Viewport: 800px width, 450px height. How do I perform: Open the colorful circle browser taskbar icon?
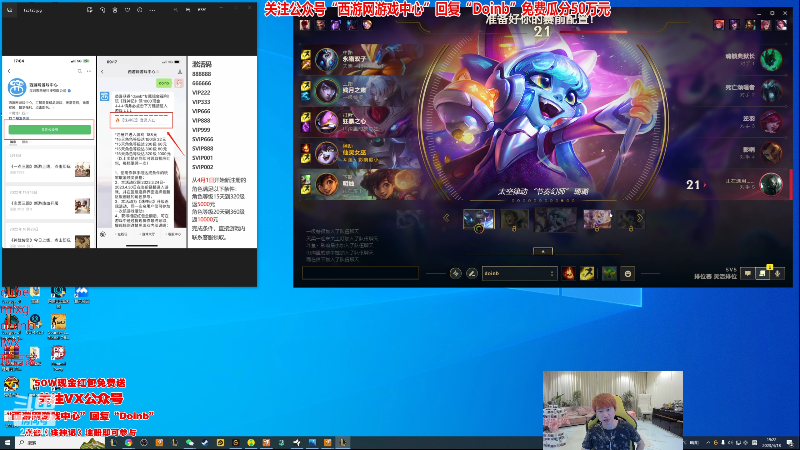pos(129,442)
